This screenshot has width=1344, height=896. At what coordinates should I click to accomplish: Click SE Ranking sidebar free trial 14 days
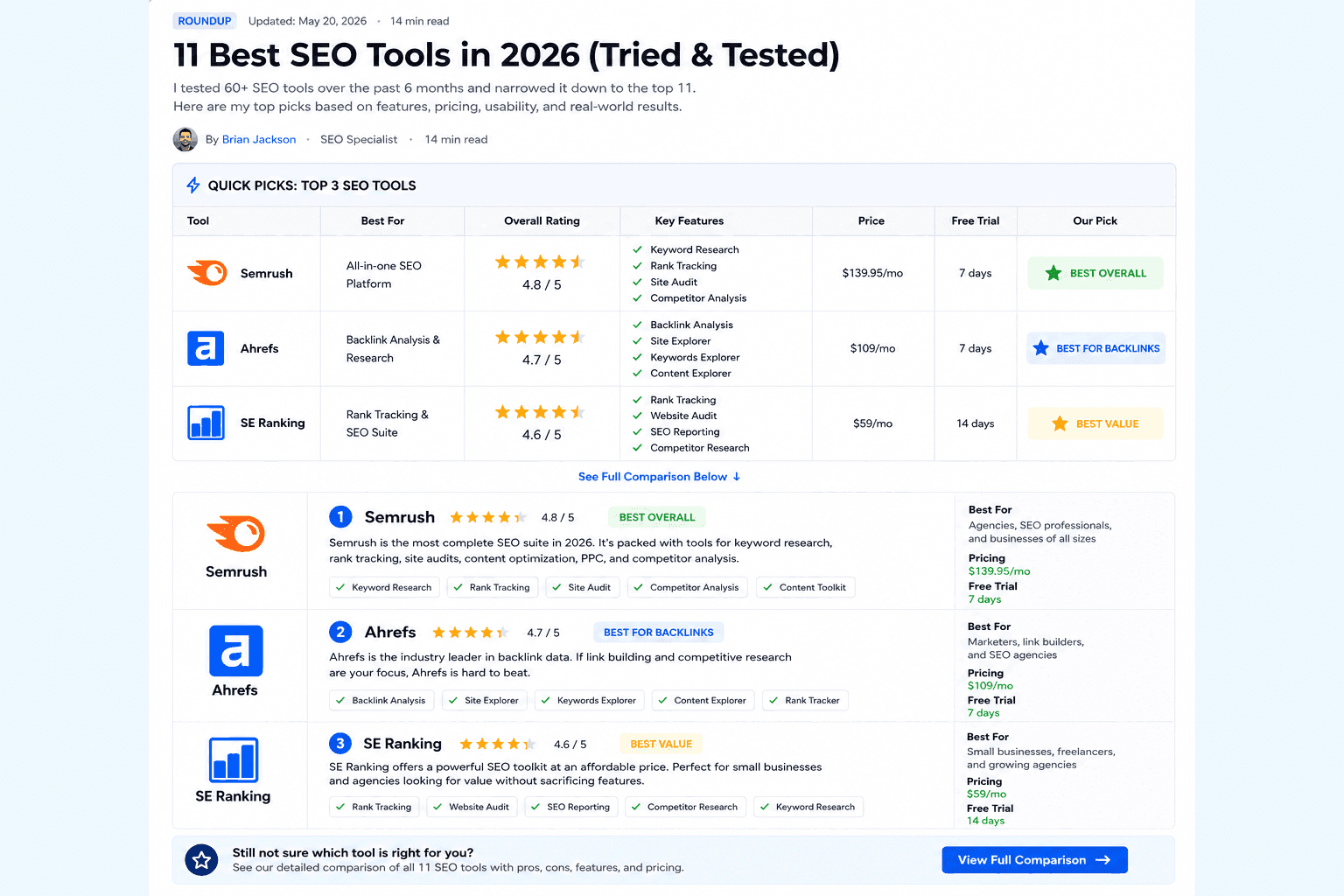point(986,821)
